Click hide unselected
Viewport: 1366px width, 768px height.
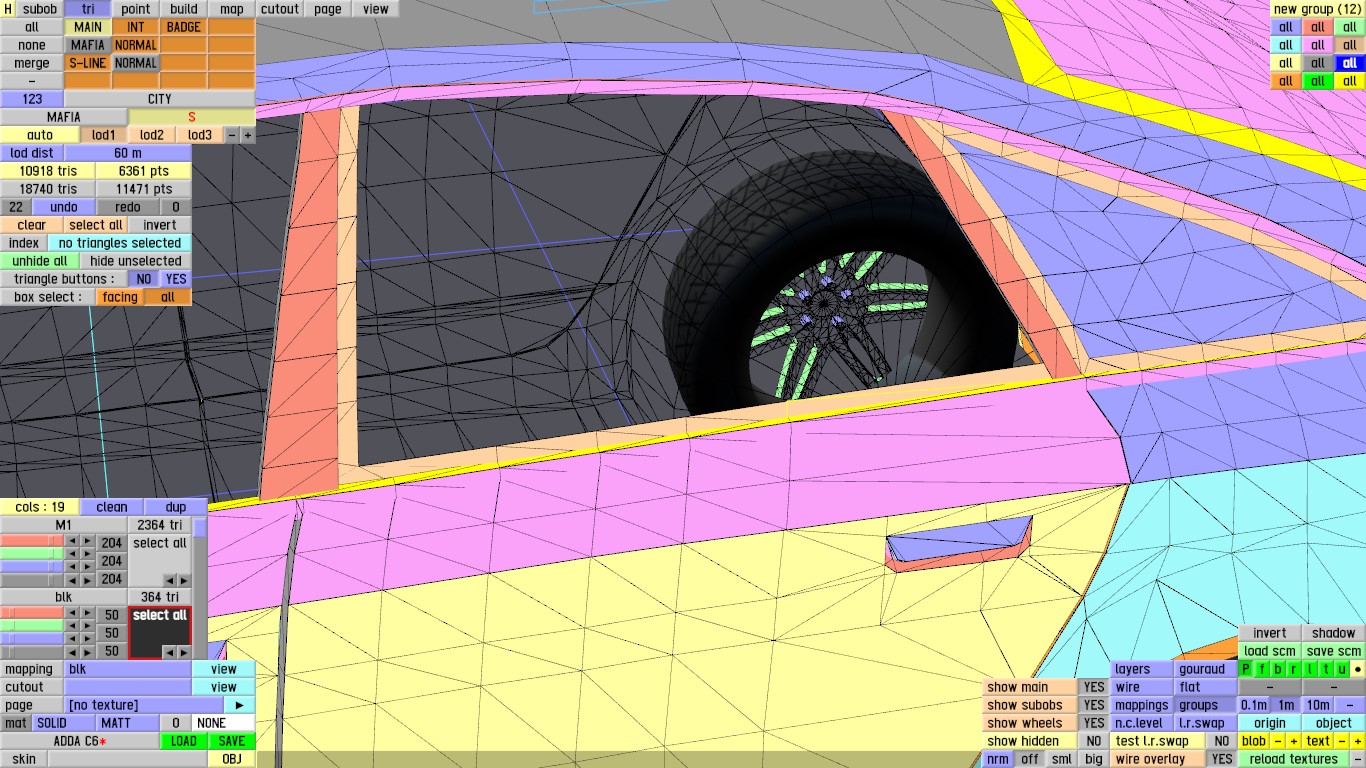(x=136, y=261)
